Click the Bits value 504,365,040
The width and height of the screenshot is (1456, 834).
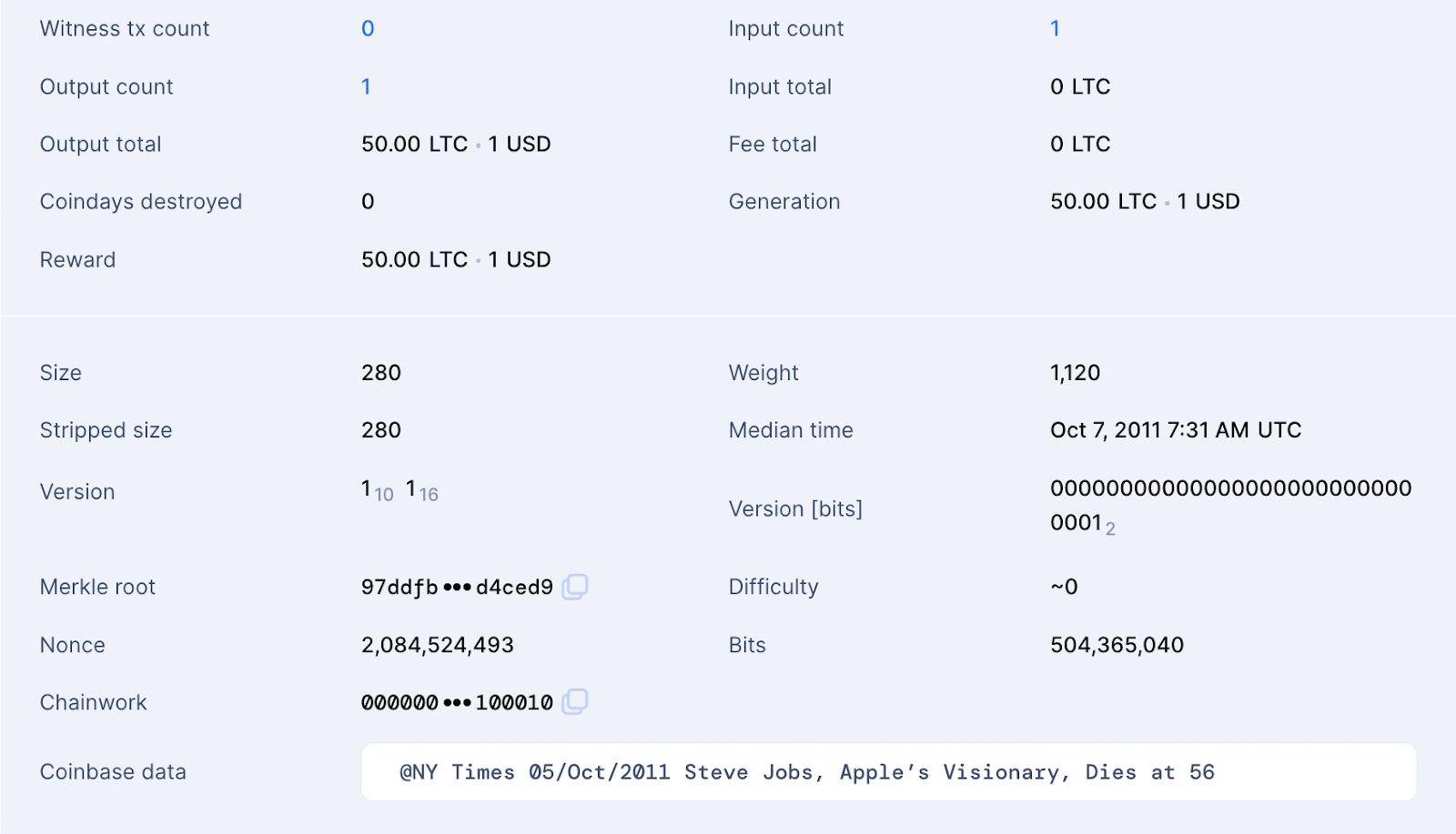point(1117,645)
